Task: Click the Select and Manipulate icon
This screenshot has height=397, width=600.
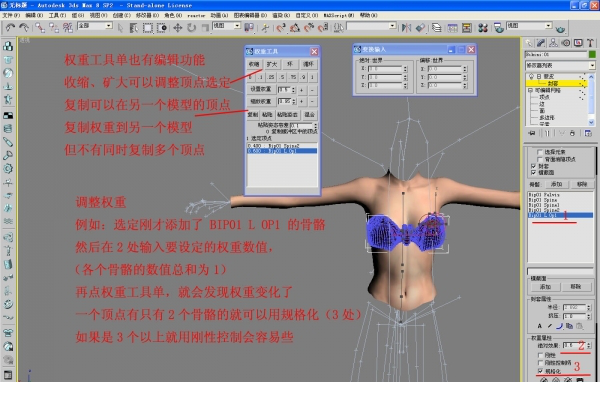Action: 265,28
